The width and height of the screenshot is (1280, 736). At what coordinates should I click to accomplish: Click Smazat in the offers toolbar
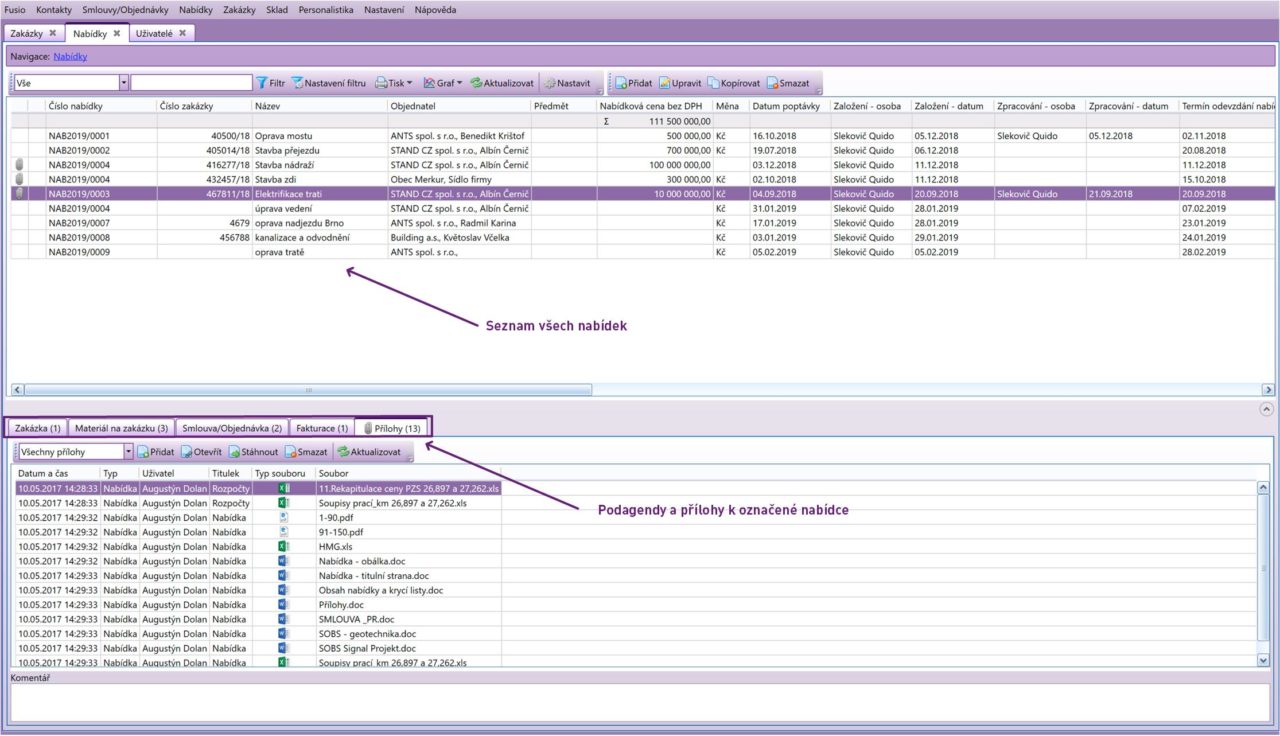coord(788,83)
